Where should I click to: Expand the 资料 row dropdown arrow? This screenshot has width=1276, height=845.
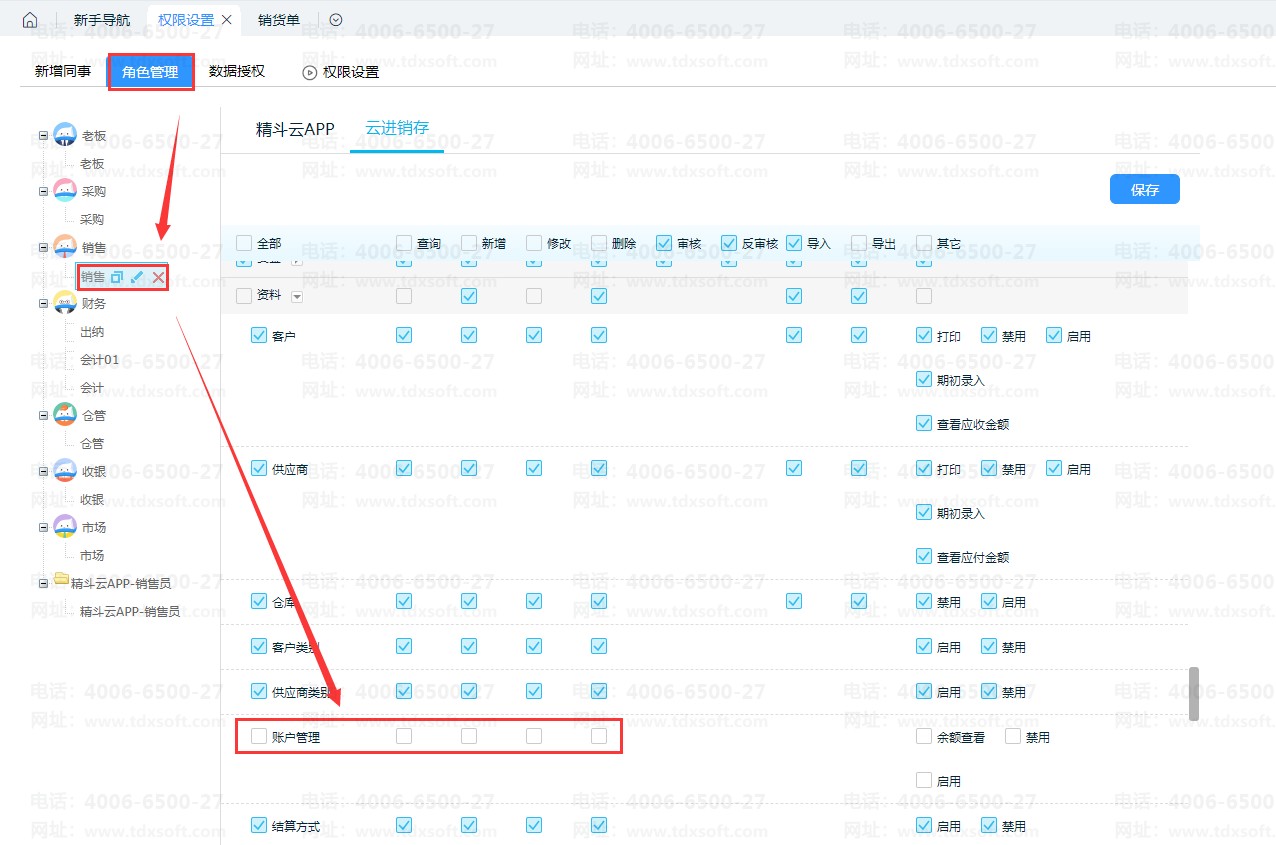pyautogui.click(x=297, y=297)
